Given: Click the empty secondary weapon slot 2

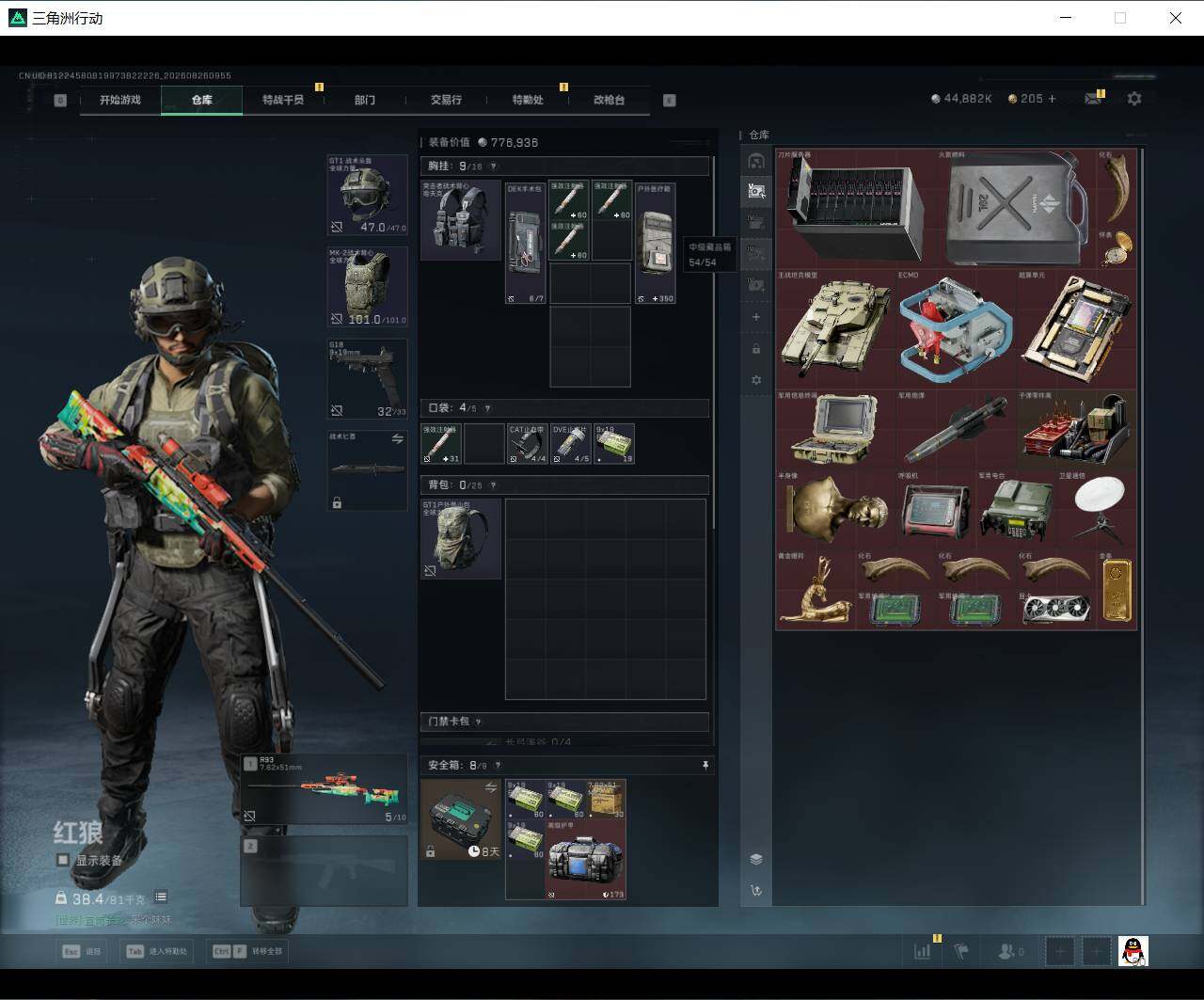Looking at the screenshot, I should coord(325,871).
